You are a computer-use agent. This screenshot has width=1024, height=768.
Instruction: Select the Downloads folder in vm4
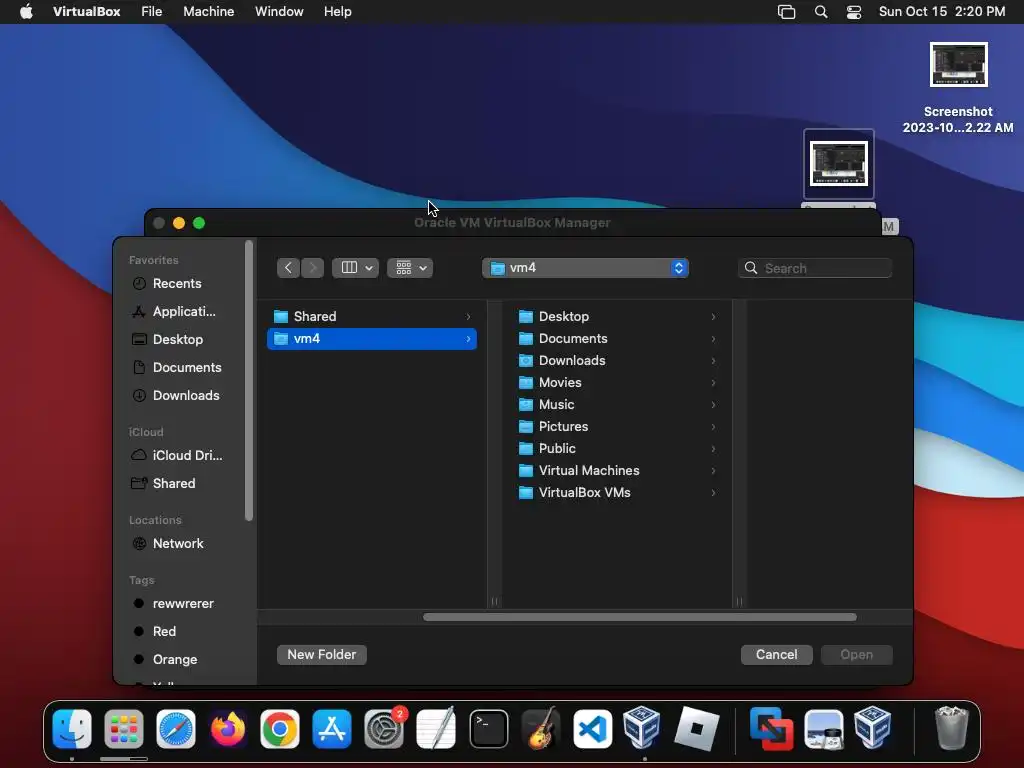coord(617,360)
